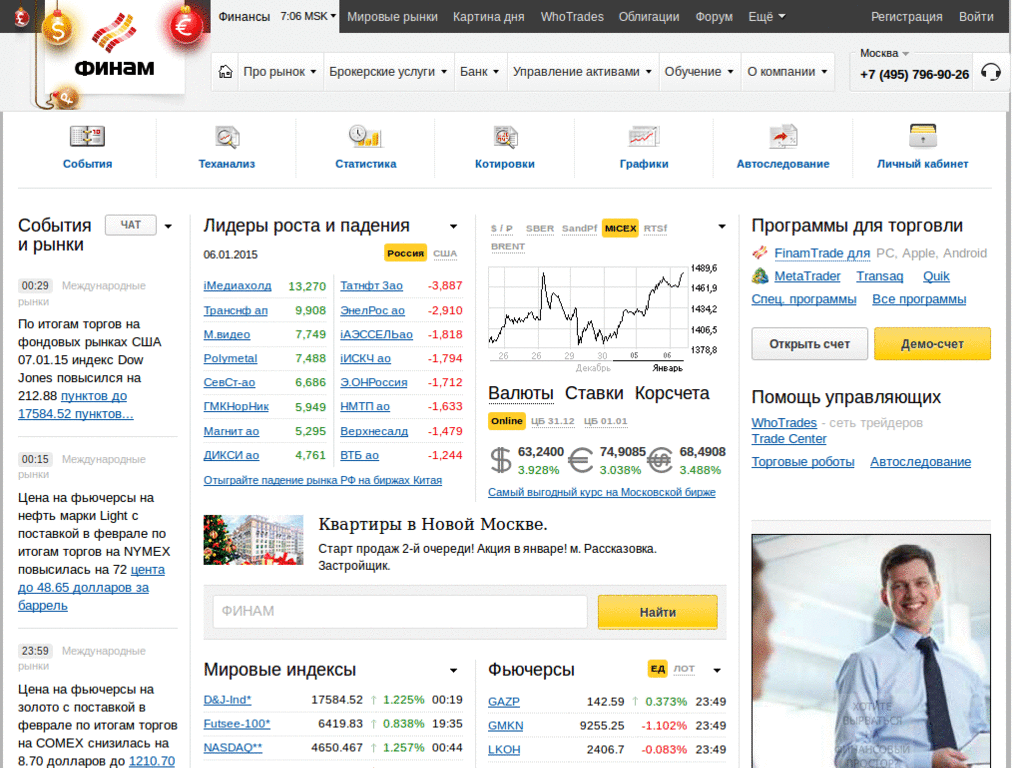Open the Личный кабинет card icon
This screenshot has height=768, width=1024.
[x=923, y=136]
